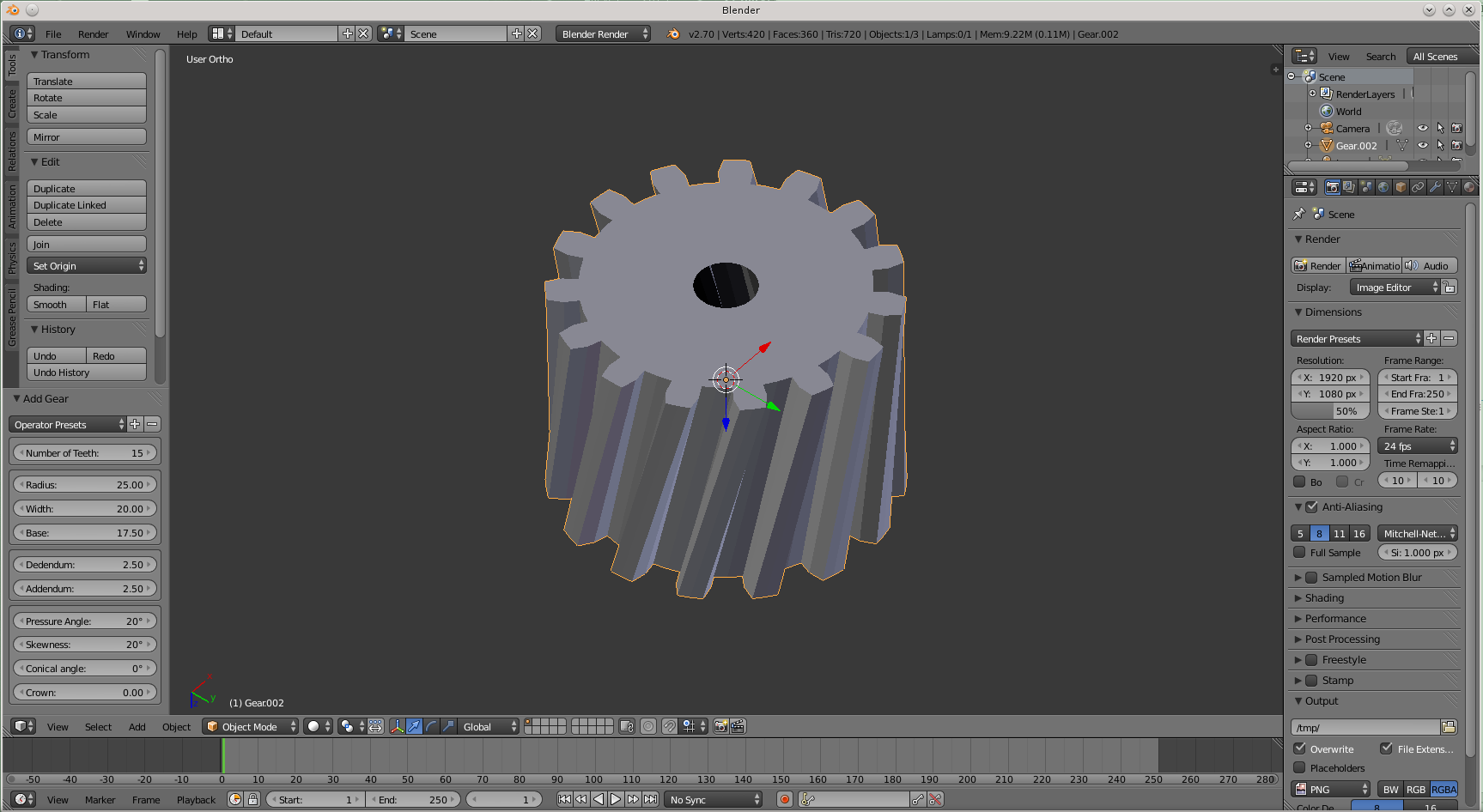Open the File menu
The width and height of the screenshot is (1483, 812).
(53, 34)
